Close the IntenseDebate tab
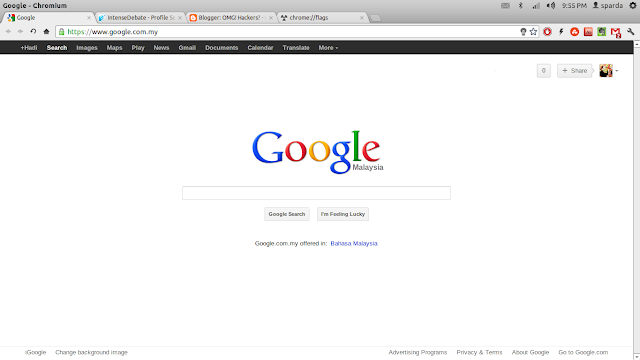 pos(180,18)
